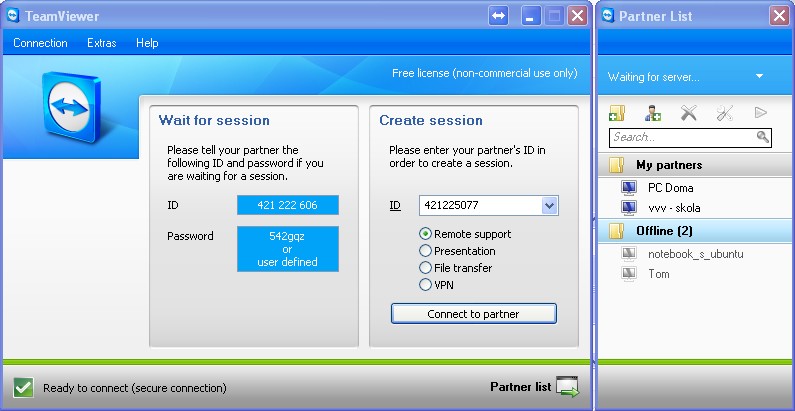Image resolution: width=795 pixels, height=411 pixels.
Task: Click the Ready to connect status text
Action: [x=135, y=388]
